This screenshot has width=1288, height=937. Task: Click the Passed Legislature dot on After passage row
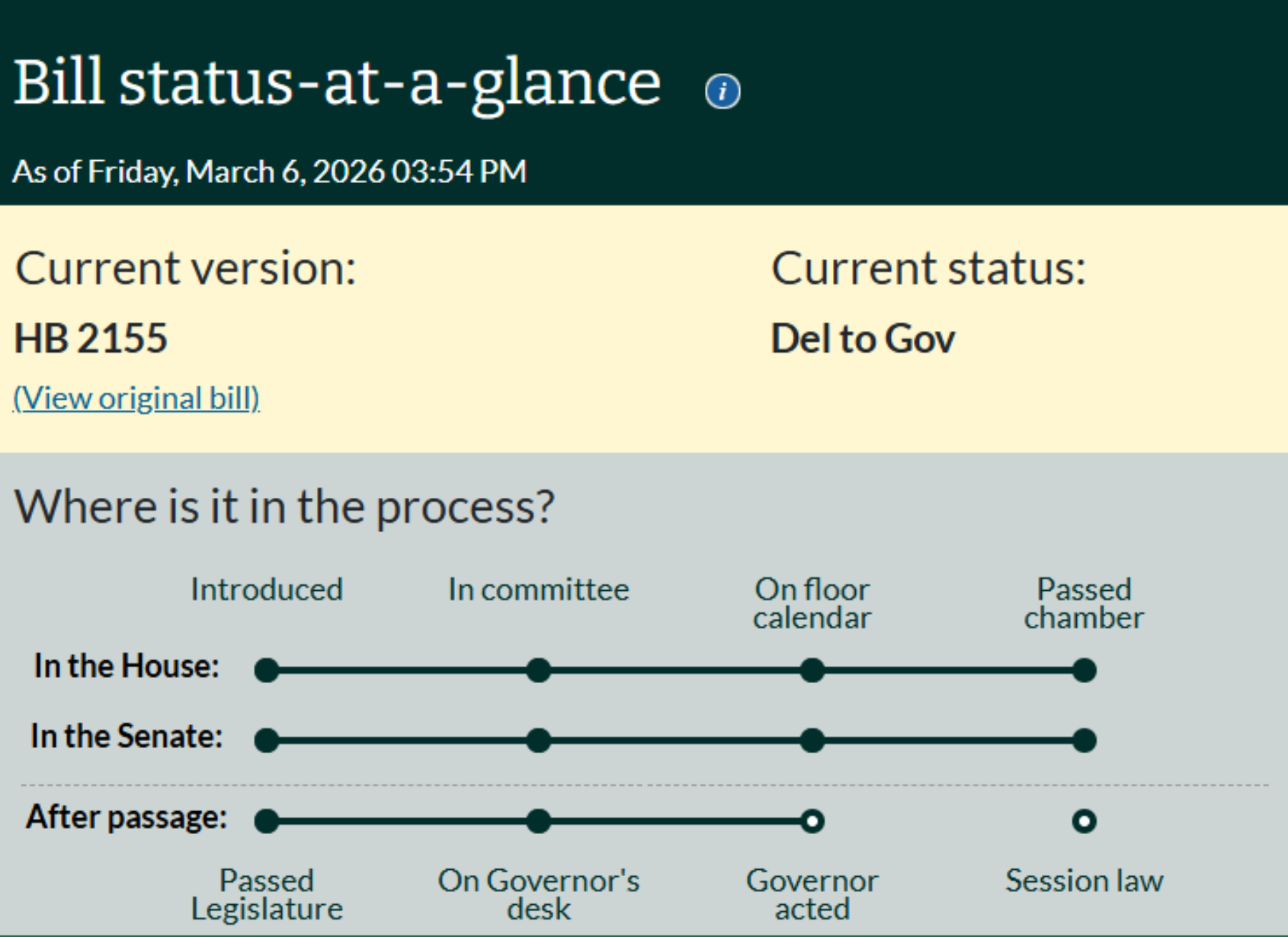point(268,822)
